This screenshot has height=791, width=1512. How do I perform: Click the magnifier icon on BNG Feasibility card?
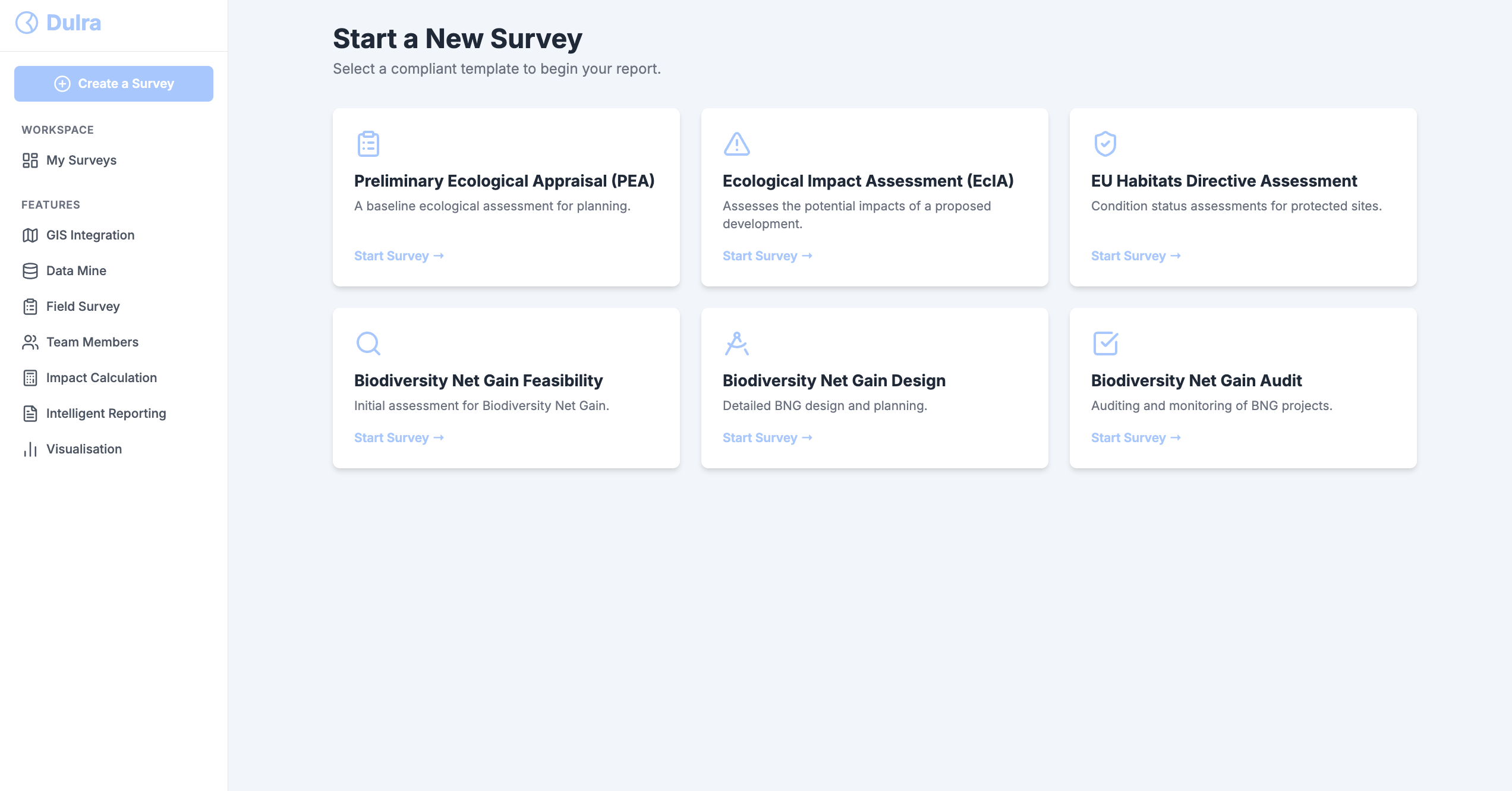[368, 343]
